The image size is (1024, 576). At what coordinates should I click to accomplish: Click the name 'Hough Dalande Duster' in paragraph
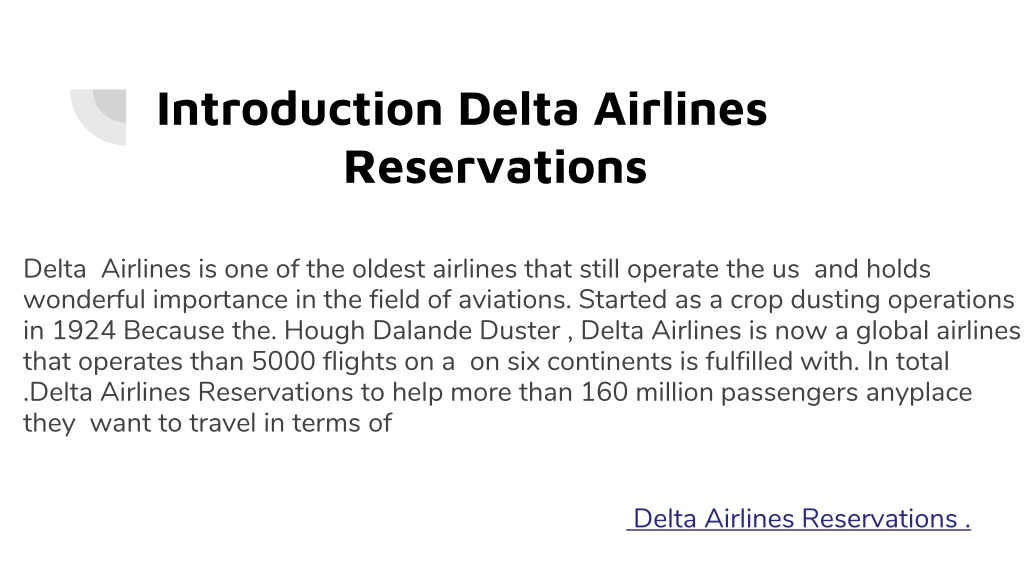point(423,330)
